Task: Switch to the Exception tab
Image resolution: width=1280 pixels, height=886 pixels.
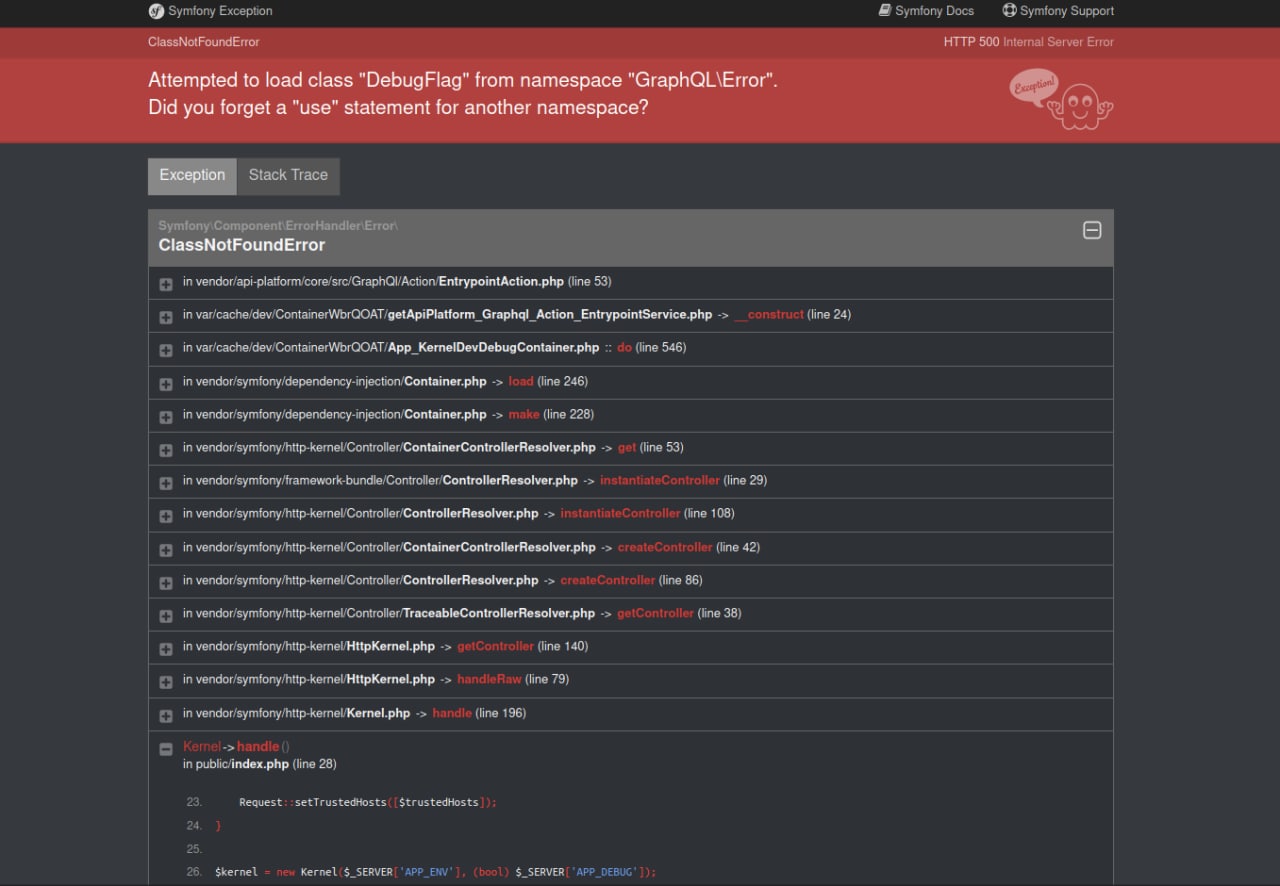Action: [x=192, y=175]
